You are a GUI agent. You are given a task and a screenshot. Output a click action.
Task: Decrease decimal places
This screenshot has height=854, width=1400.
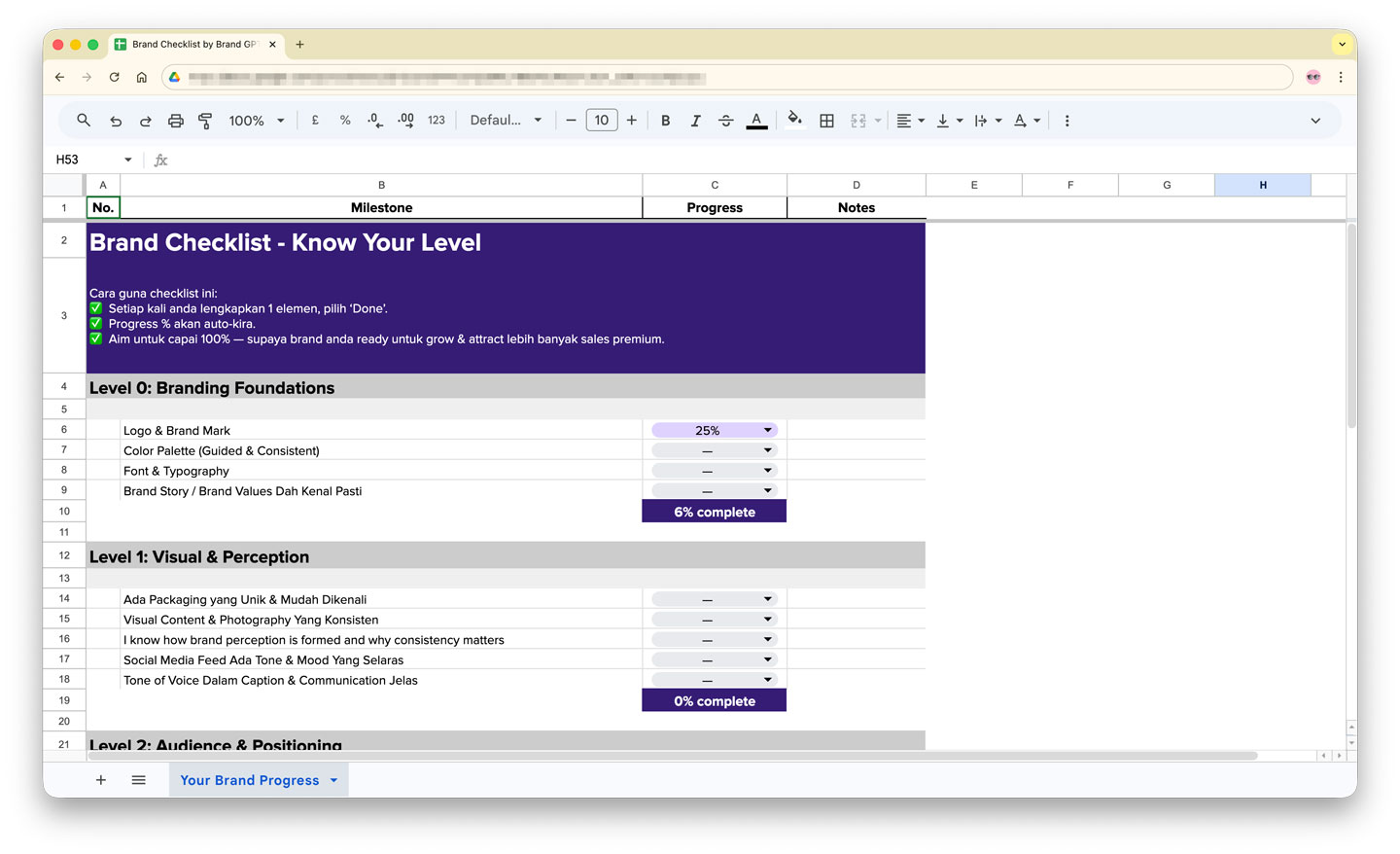375,121
